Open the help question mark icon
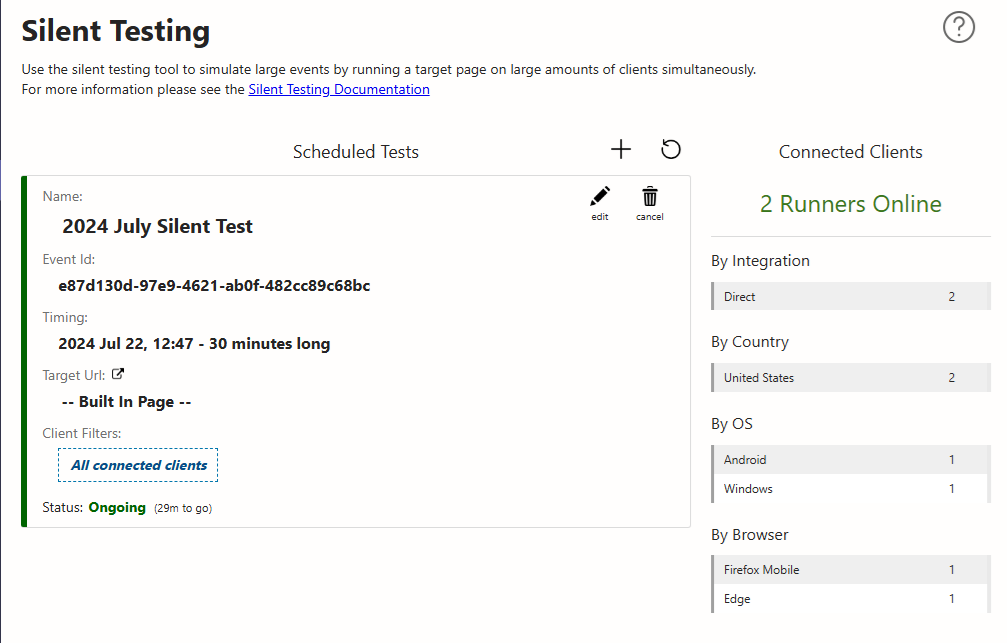The height and width of the screenshot is (643, 1007). (958, 27)
